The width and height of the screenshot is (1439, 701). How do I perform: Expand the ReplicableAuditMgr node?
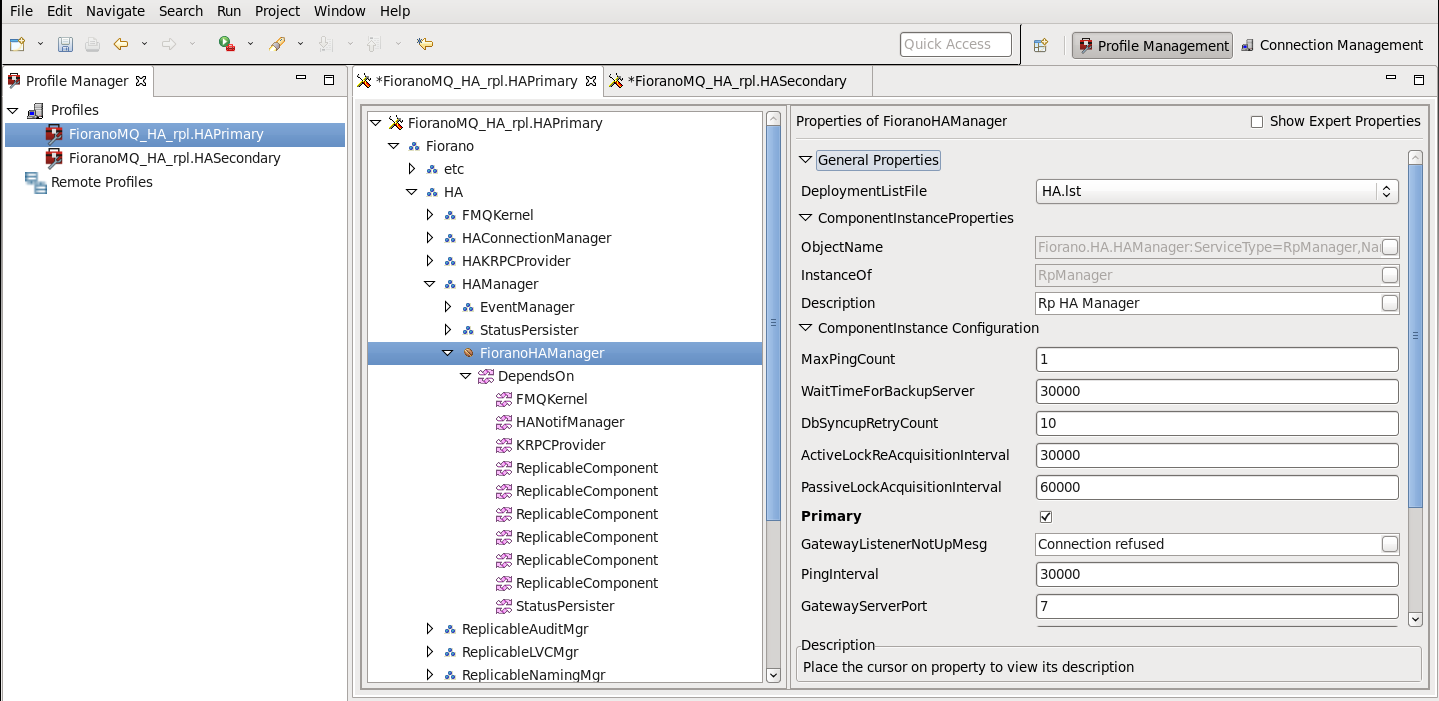click(x=430, y=629)
